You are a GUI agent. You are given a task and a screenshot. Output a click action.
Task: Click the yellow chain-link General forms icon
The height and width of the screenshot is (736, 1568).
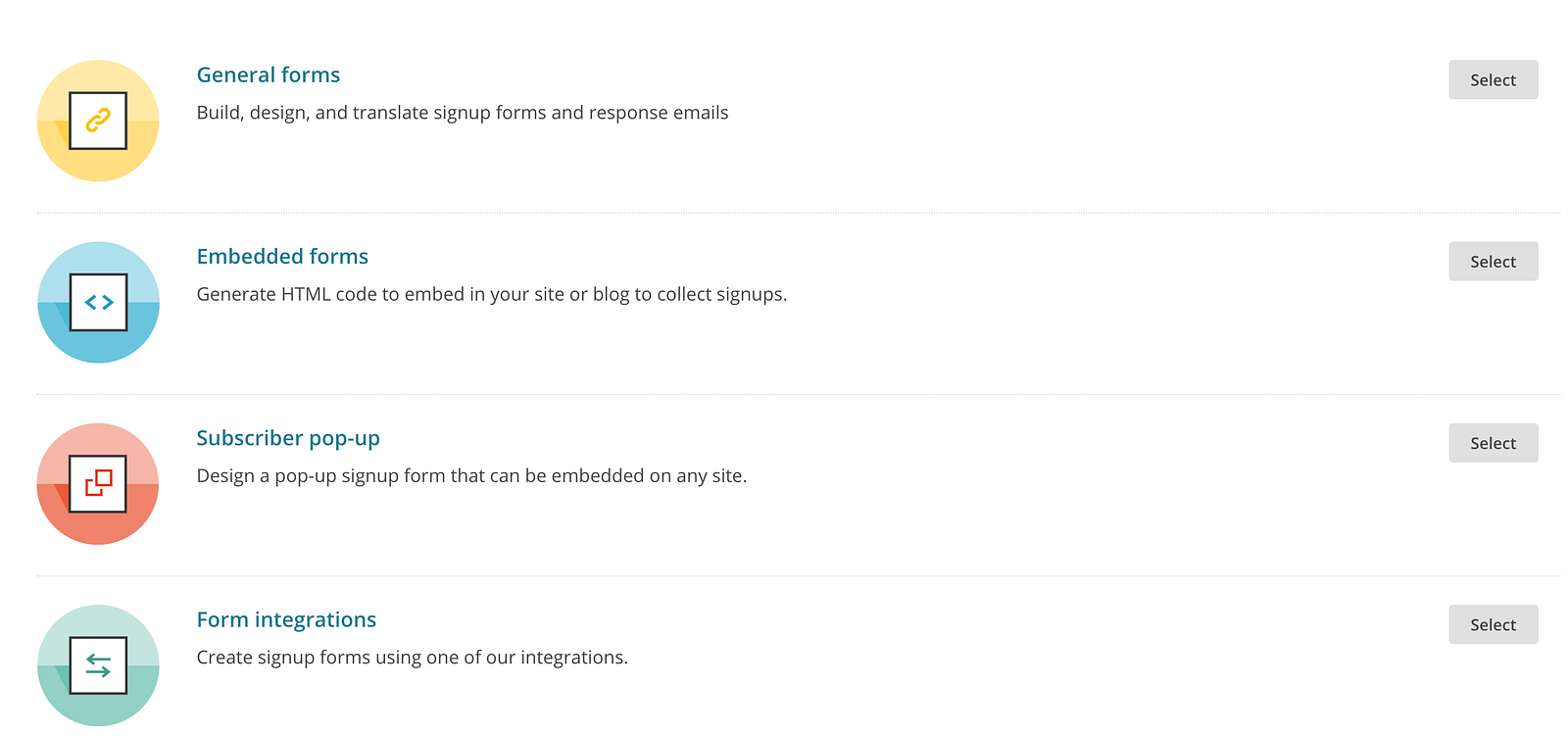coord(98,121)
